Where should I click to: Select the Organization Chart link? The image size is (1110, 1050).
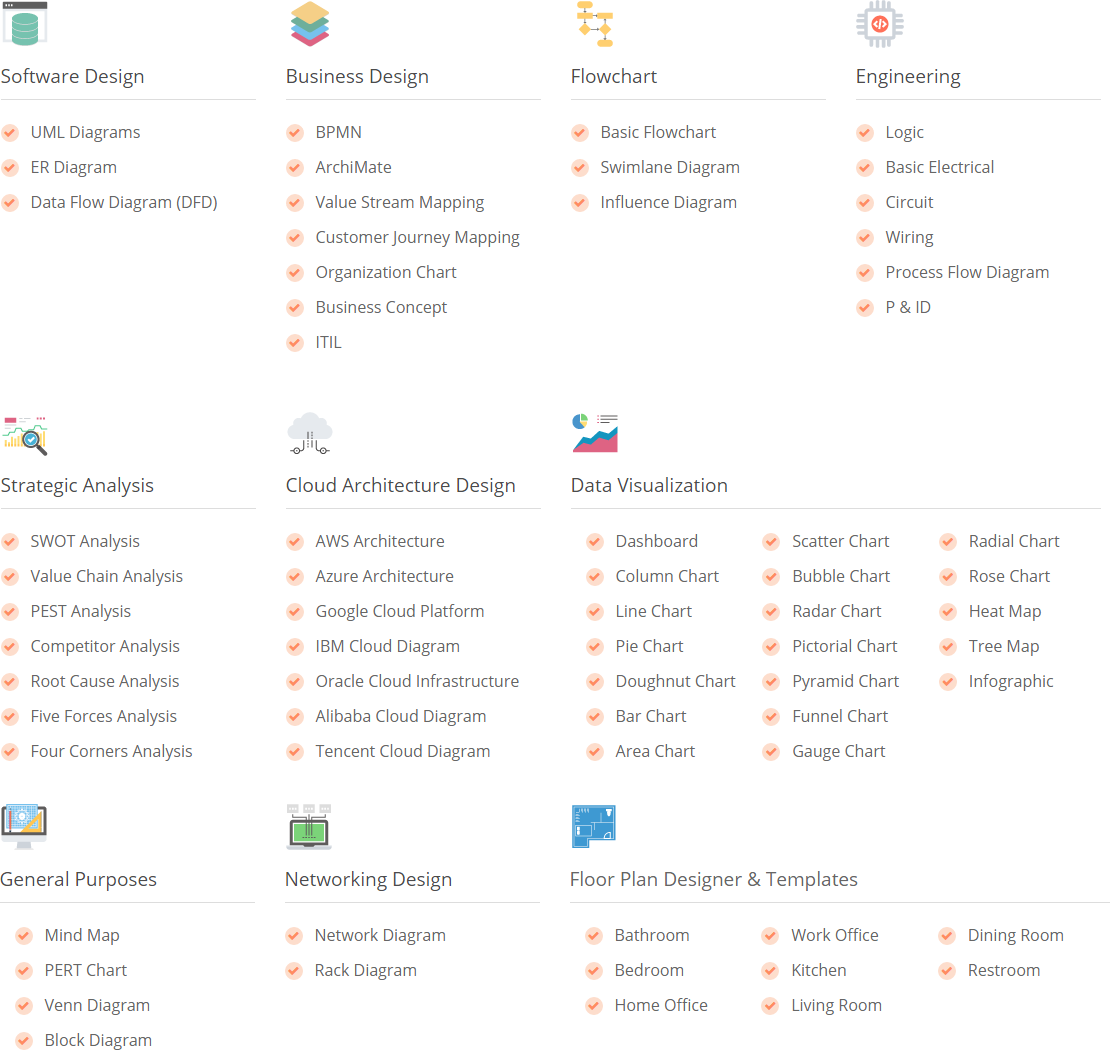tap(386, 273)
